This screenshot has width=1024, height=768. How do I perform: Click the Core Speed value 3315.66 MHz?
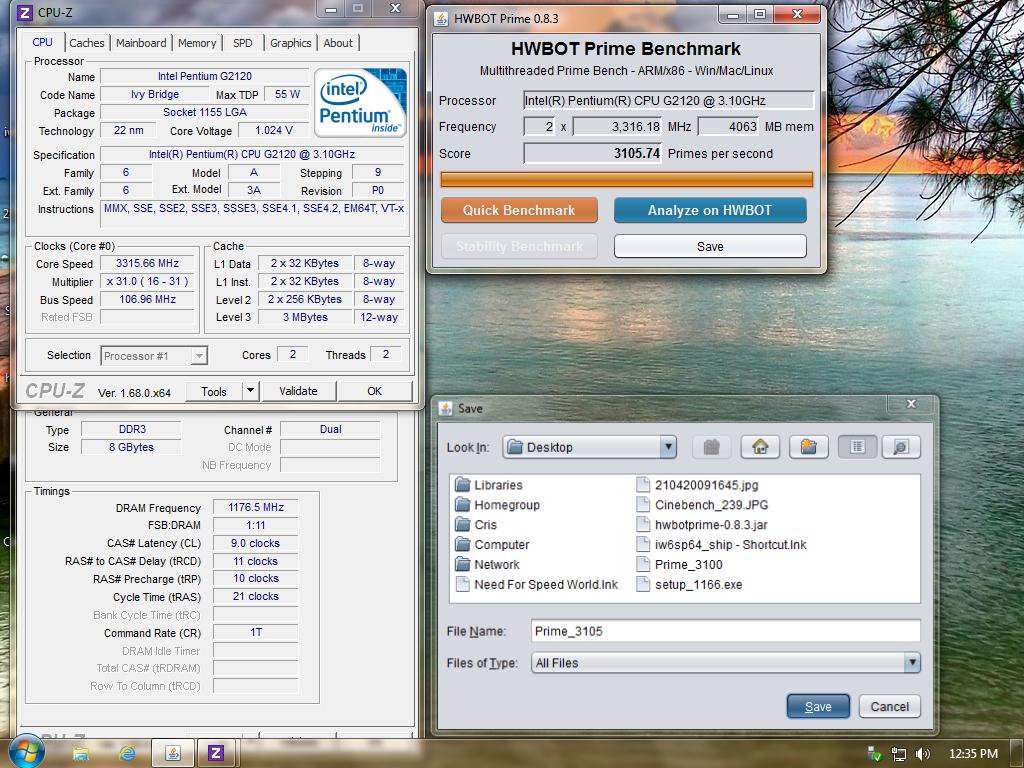pyautogui.click(x=148, y=263)
